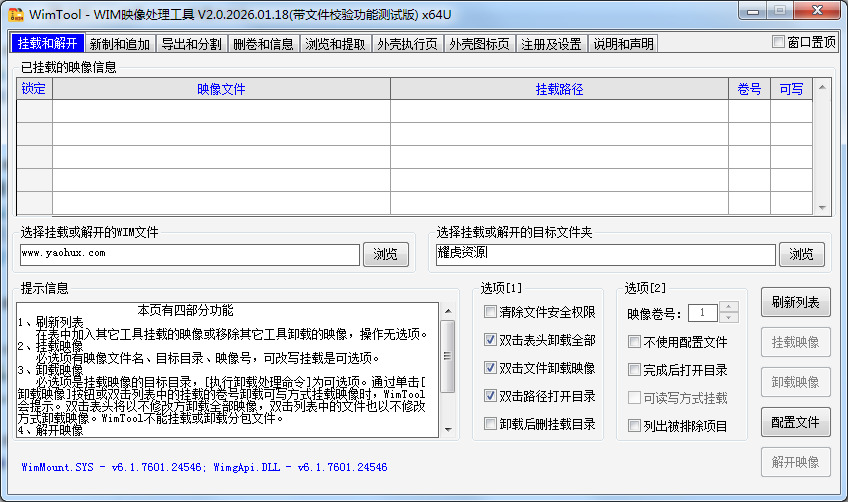Click 浏览 button beside the WIM file field
This screenshot has height=502, width=848.
[386, 255]
